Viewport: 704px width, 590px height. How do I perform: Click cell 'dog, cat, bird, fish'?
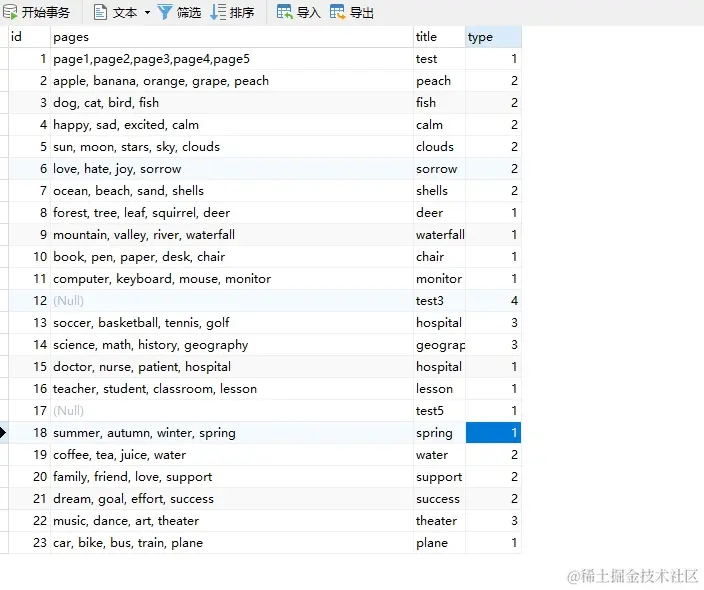point(232,103)
